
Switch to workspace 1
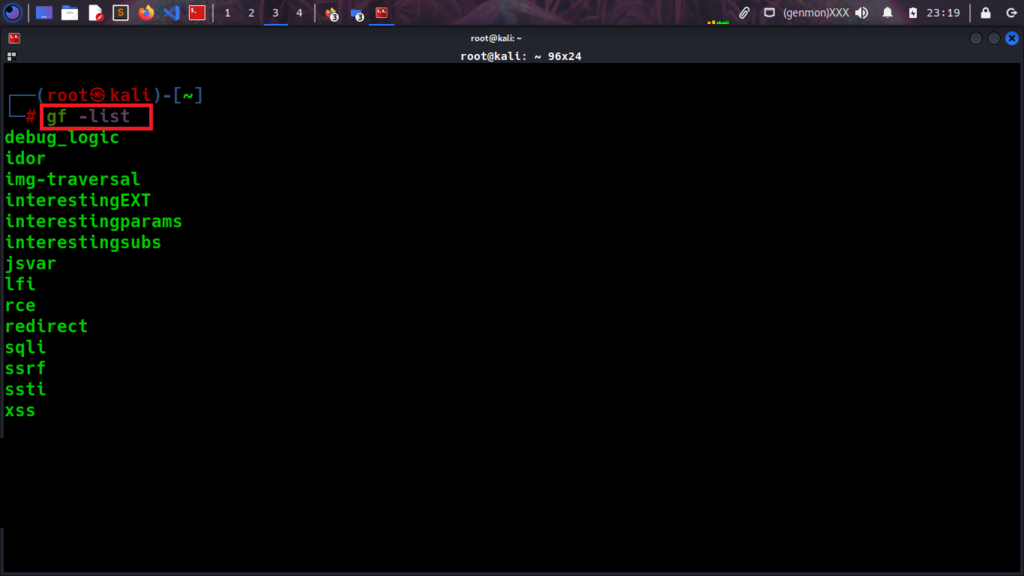(227, 13)
